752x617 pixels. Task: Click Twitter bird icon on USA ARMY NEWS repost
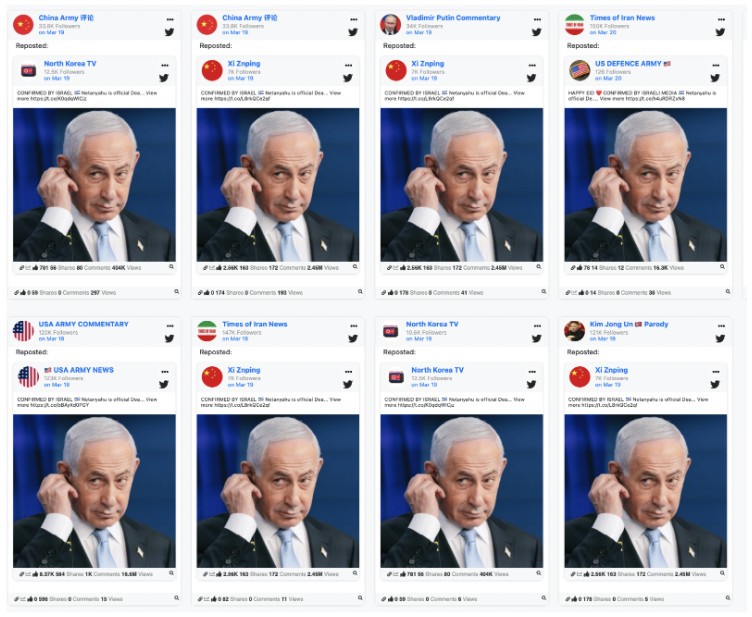click(x=164, y=384)
